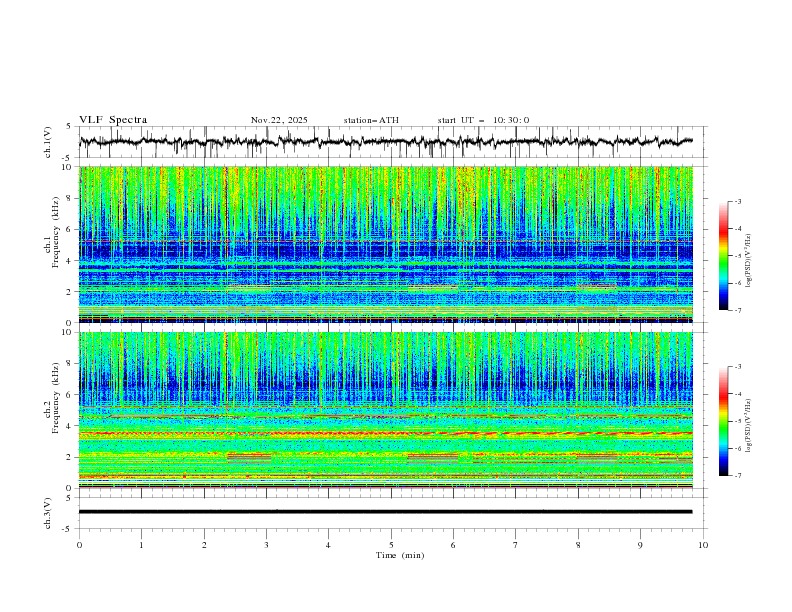The image size is (792, 612).
Task: Click the ch.2 "log(PSD)(V²/Hz)" colorbar label
Action: 749,426
